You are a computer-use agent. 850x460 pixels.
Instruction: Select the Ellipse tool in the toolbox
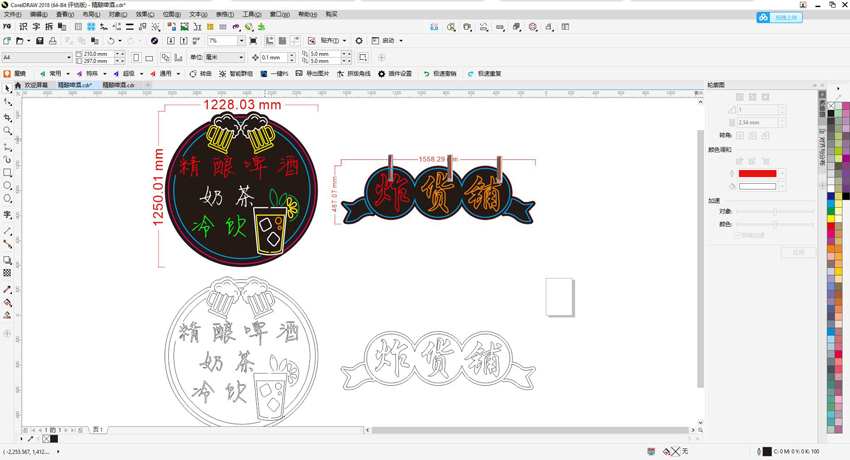click(8, 186)
